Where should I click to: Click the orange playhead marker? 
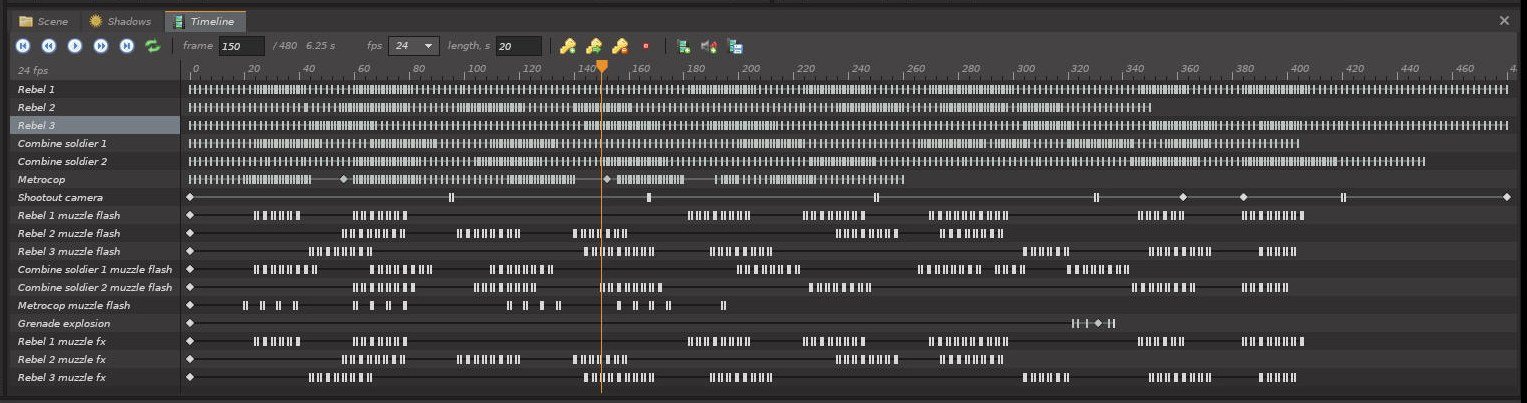coord(601,66)
